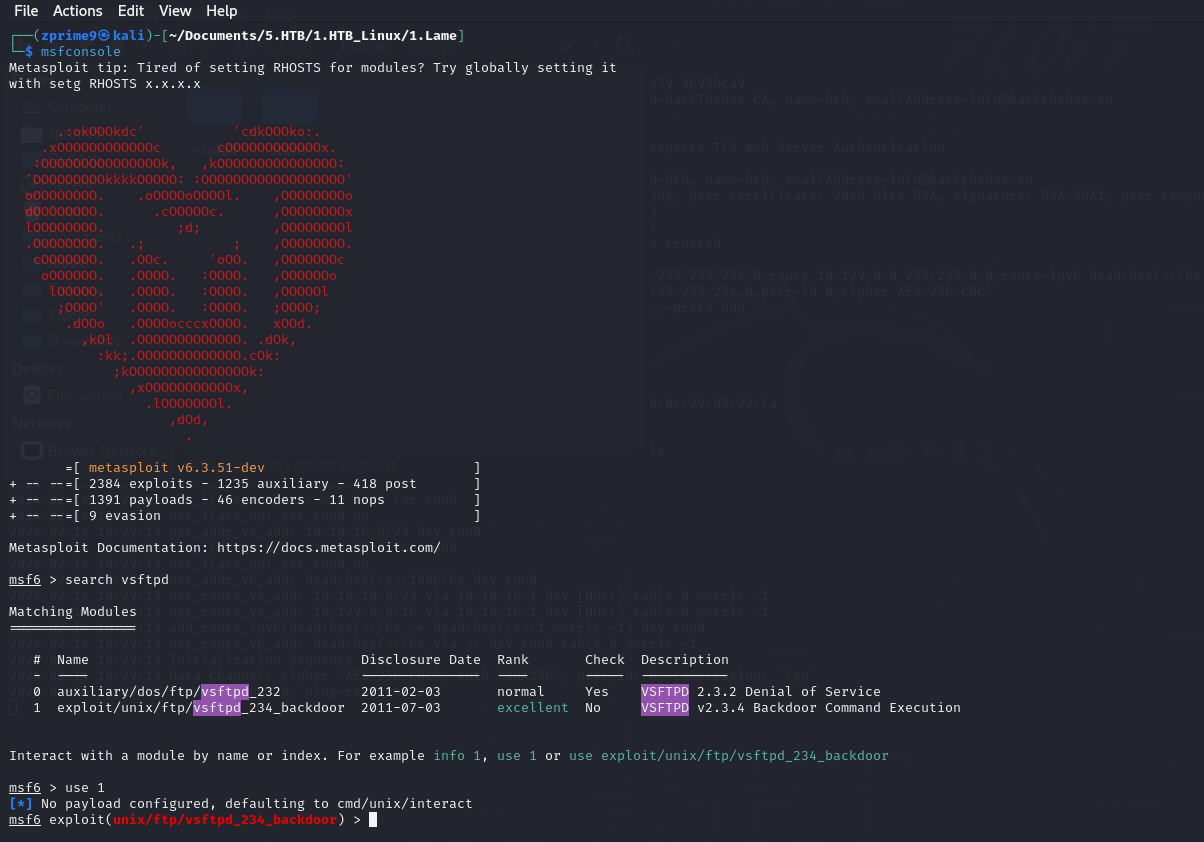Viewport: 1204px width, 842px height.
Task: Click the blue [*] status indicator
Action: (20, 804)
